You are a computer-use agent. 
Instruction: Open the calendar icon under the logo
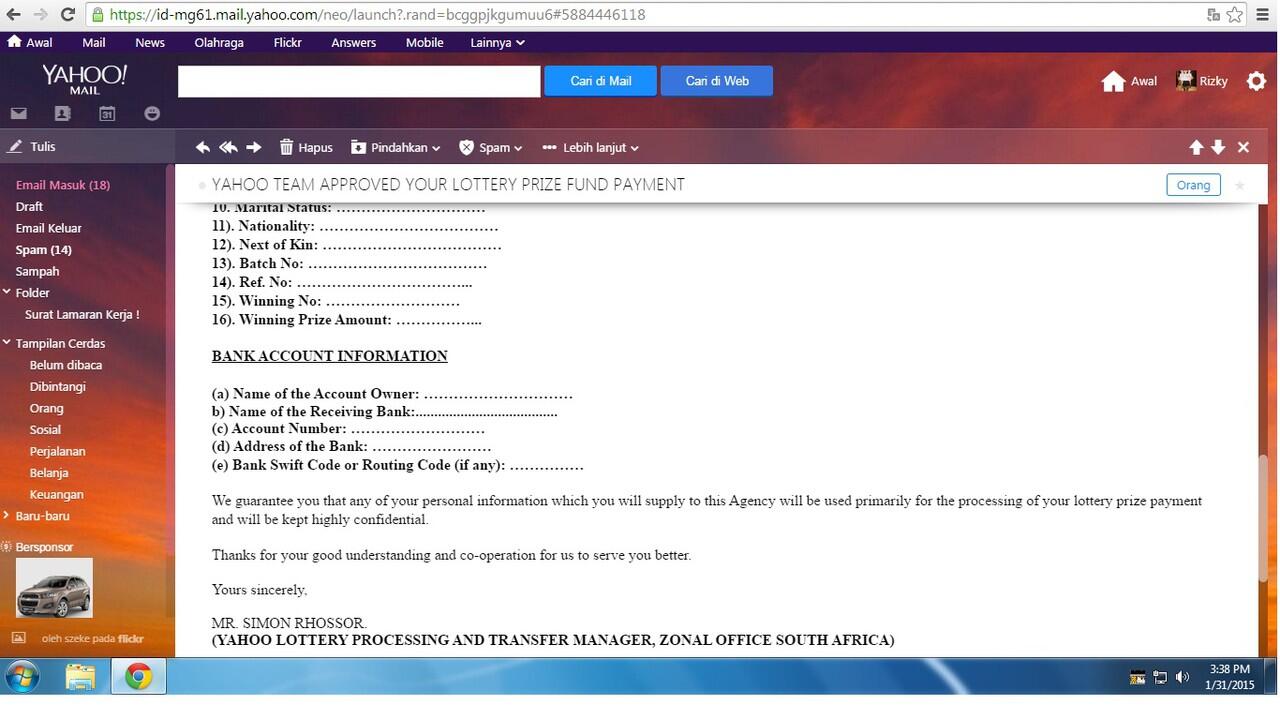pos(107,114)
